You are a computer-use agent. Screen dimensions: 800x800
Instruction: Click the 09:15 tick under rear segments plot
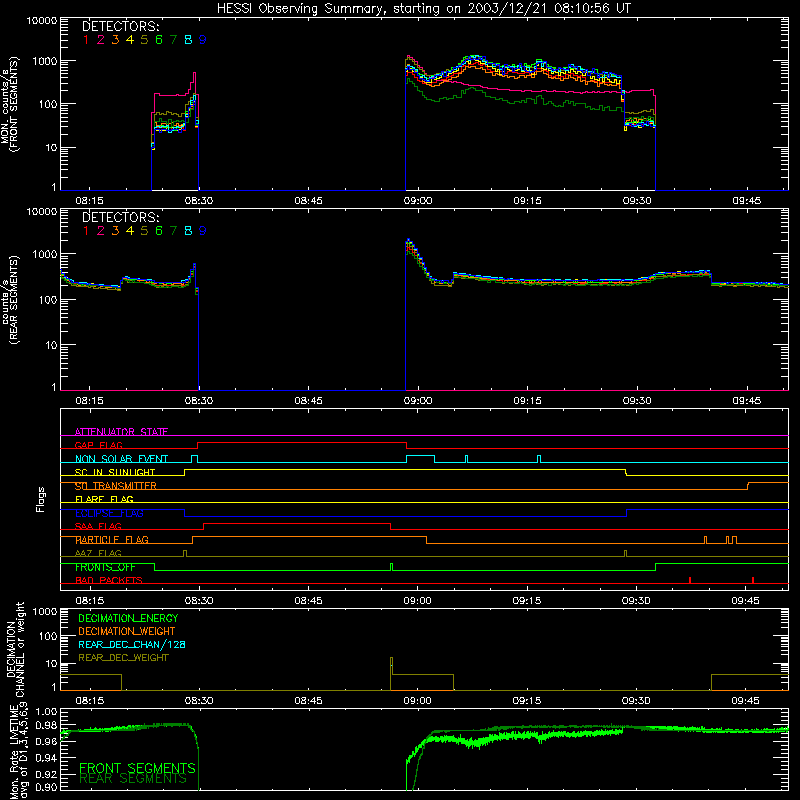click(528, 401)
